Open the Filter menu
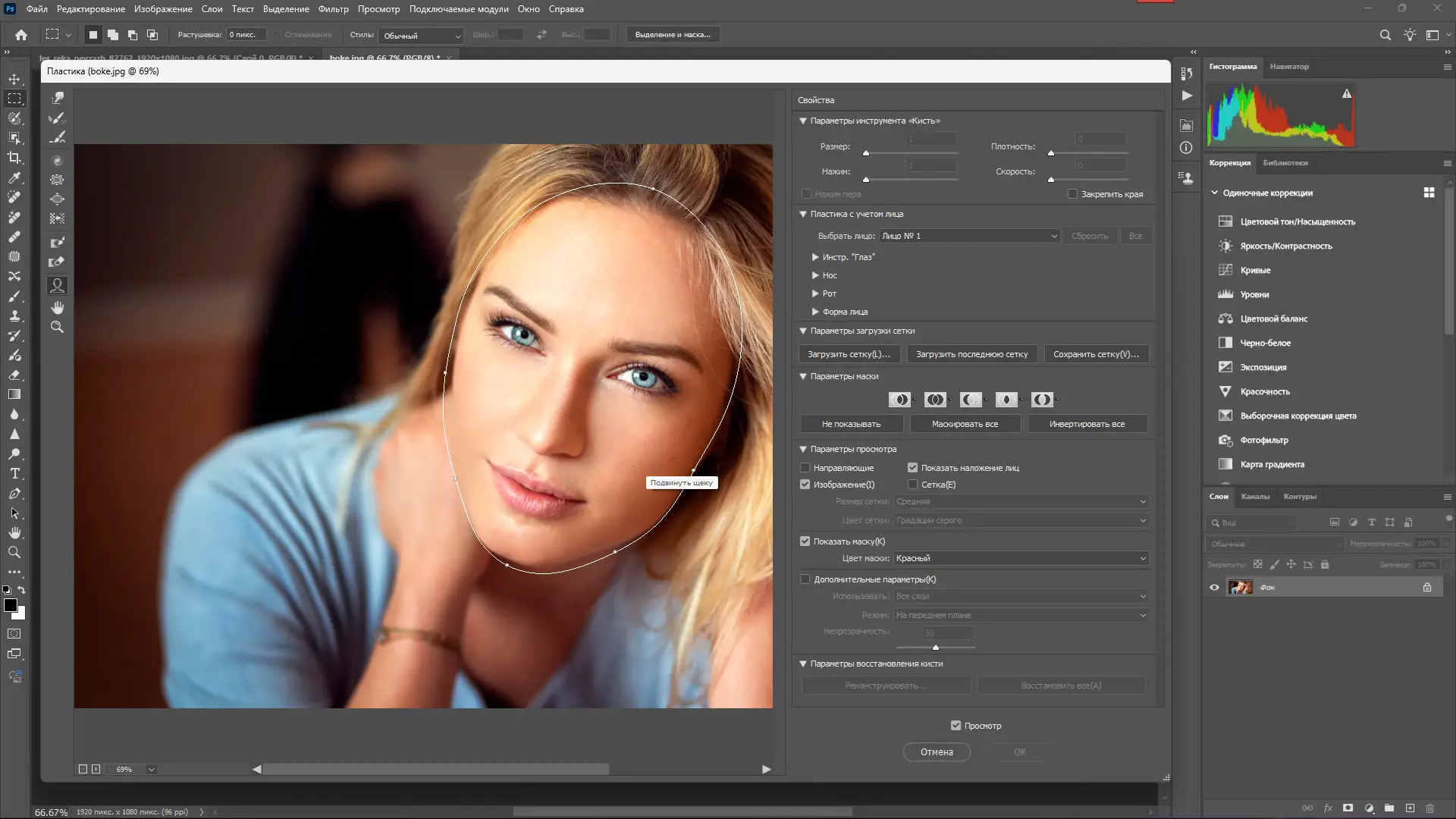The image size is (1456, 819). (333, 9)
